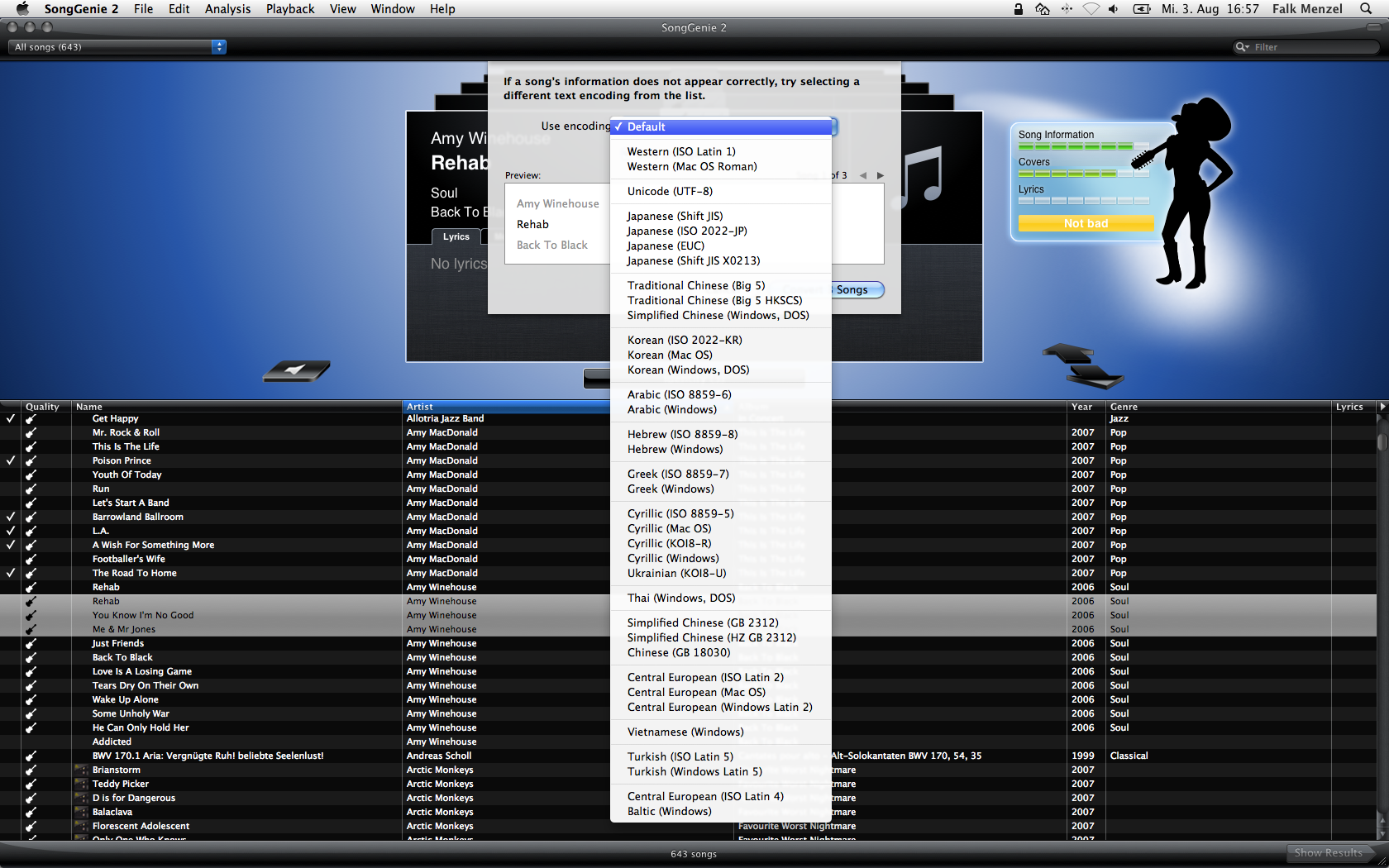
Task: Click the cover thumbnail icon next to Brianstorm
Action: coord(81,770)
